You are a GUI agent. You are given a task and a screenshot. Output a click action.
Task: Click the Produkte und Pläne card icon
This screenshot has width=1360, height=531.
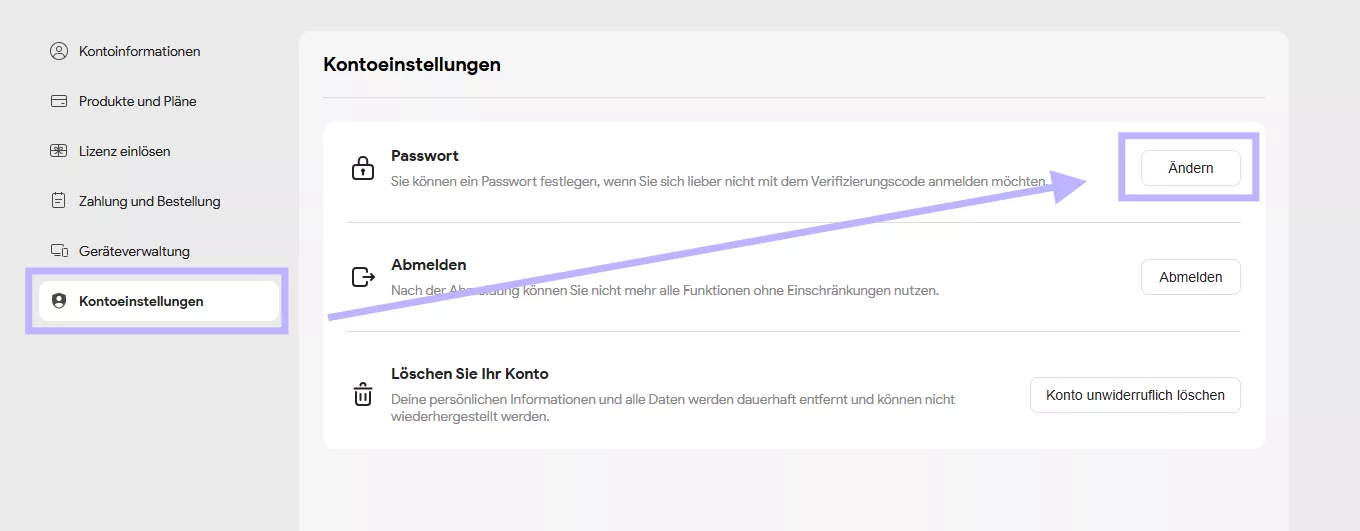click(x=59, y=101)
